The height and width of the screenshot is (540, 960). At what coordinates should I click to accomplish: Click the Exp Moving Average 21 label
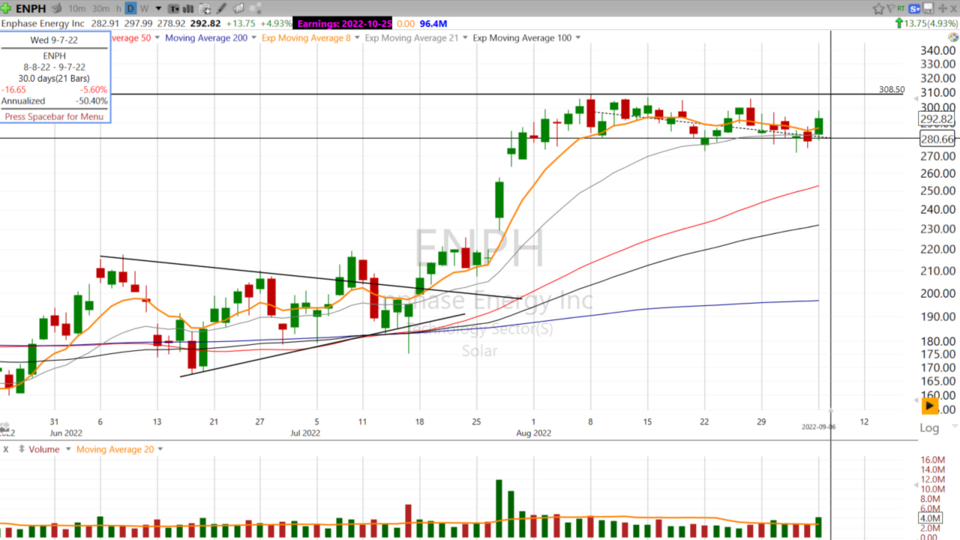point(411,38)
